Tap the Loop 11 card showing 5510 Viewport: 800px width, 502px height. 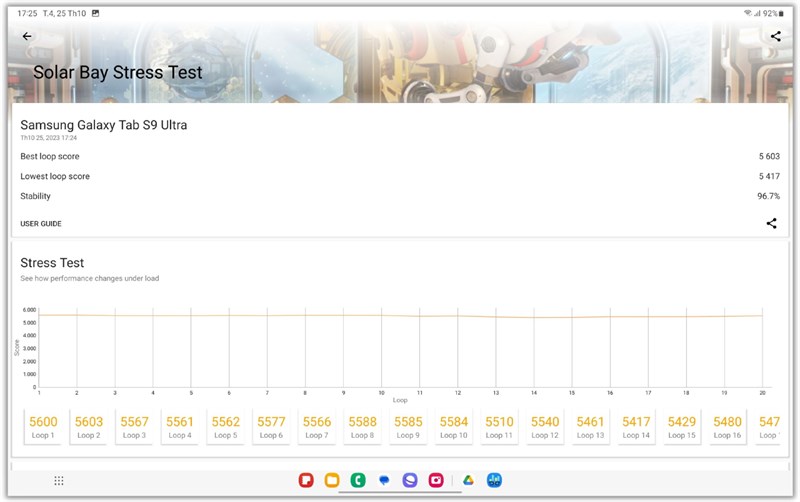coord(499,427)
